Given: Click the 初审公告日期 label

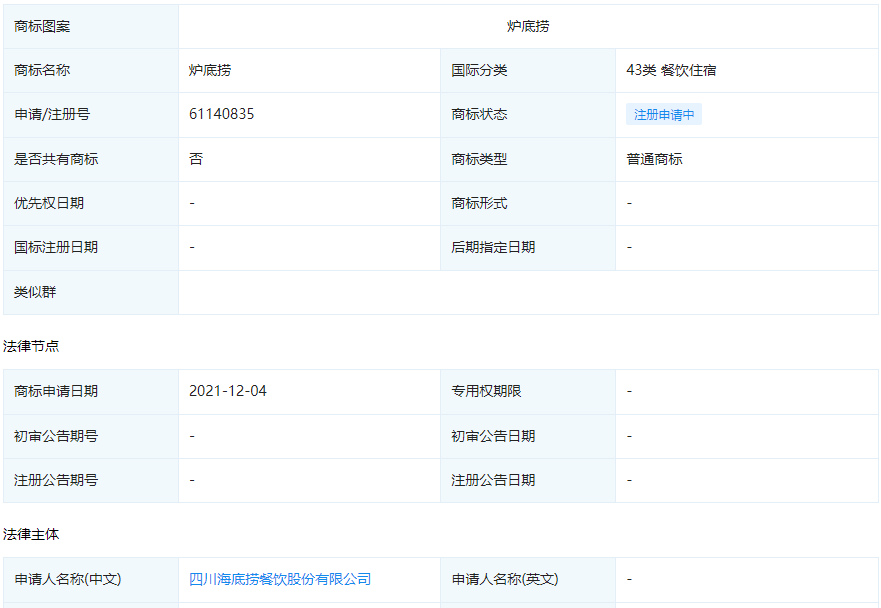Looking at the screenshot, I should point(493,436).
